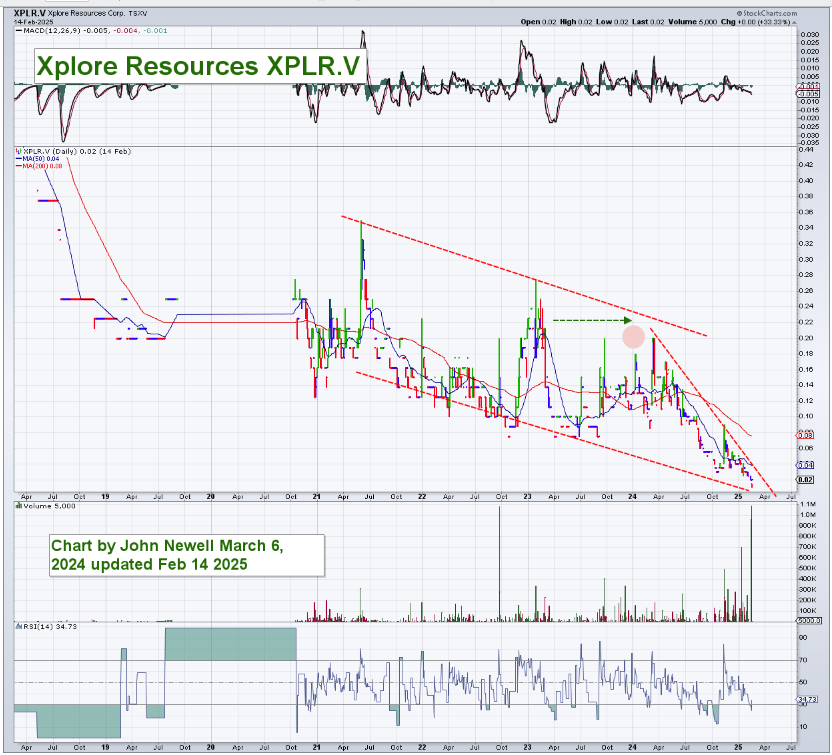Click the High 0.02 value in header
The height and width of the screenshot is (755, 832).
[576, 22]
